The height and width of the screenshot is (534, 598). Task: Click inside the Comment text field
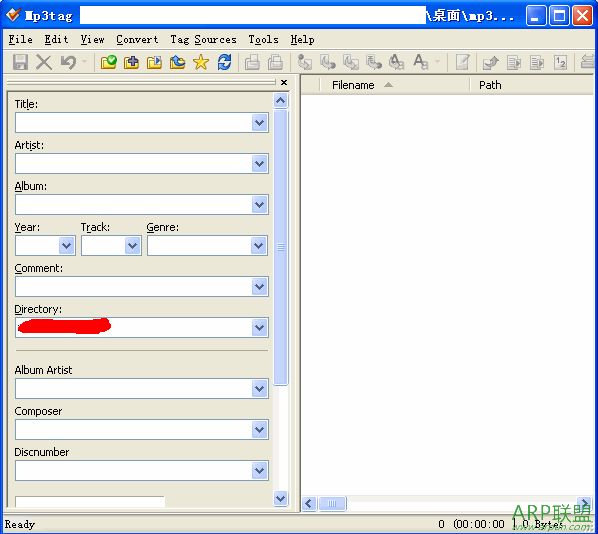(133, 287)
